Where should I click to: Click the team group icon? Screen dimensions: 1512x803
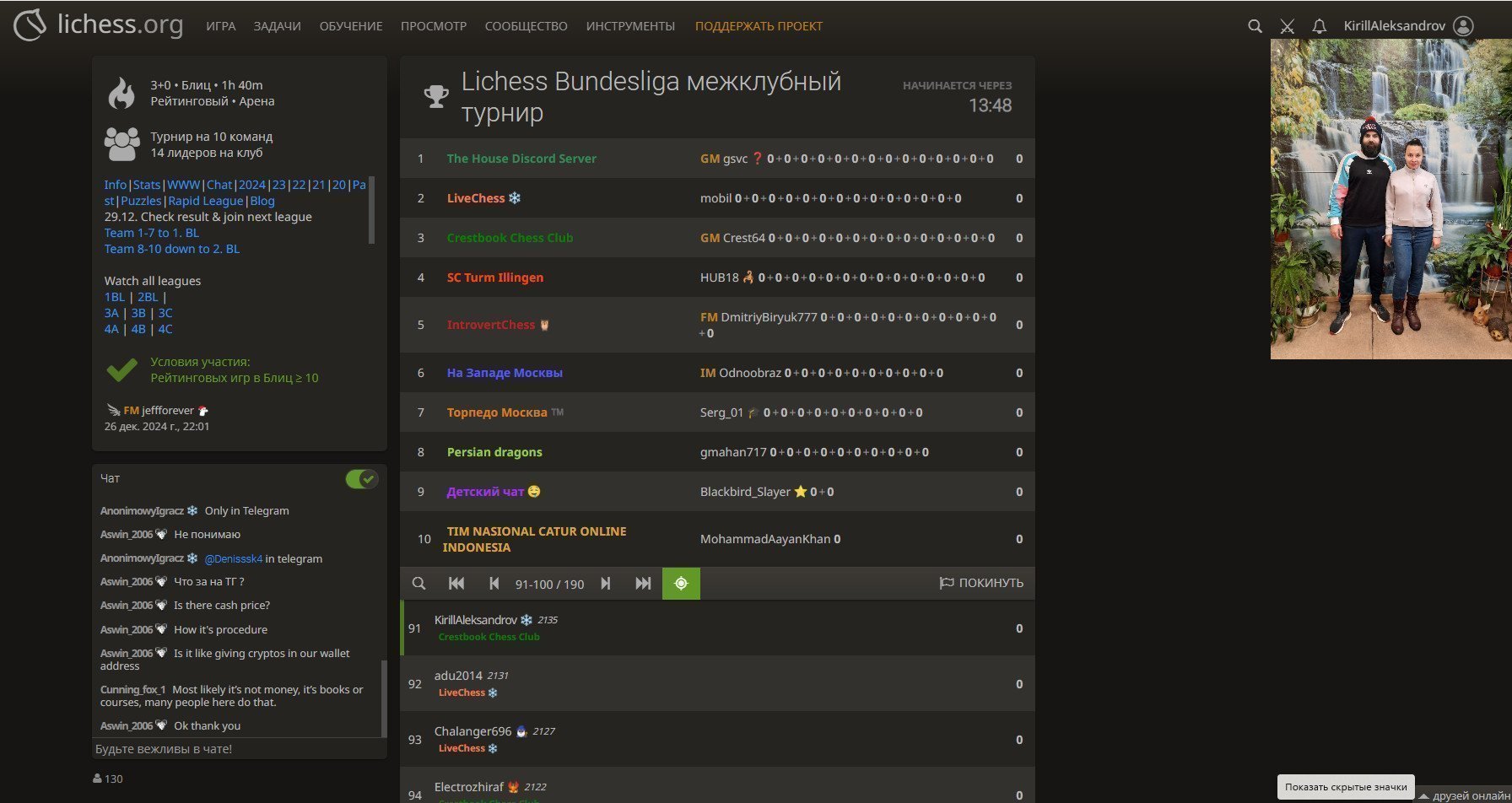(122, 144)
